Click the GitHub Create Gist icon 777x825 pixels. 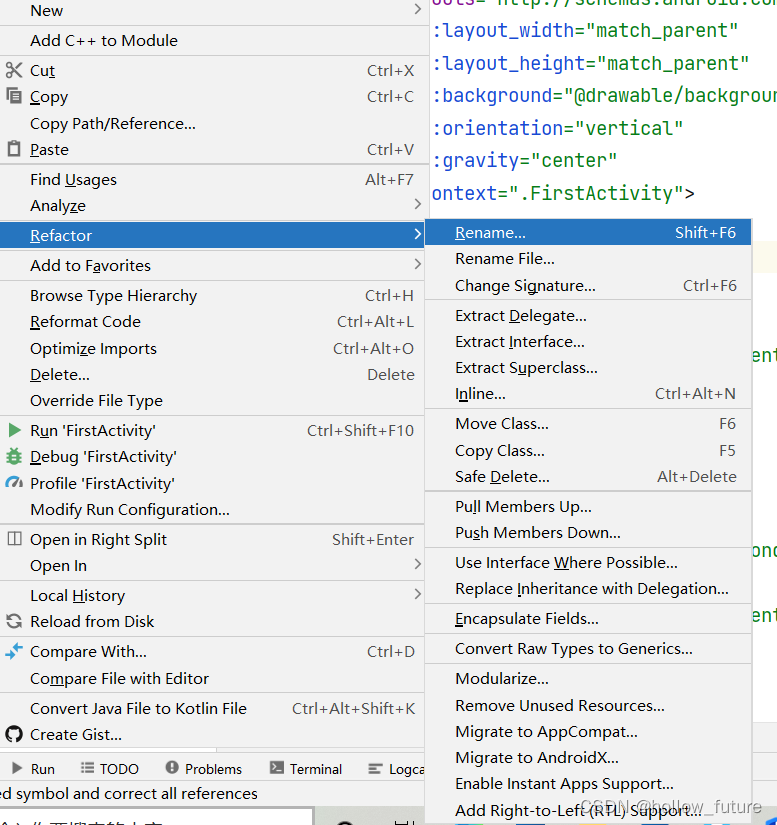pyautogui.click(x=14, y=734)
